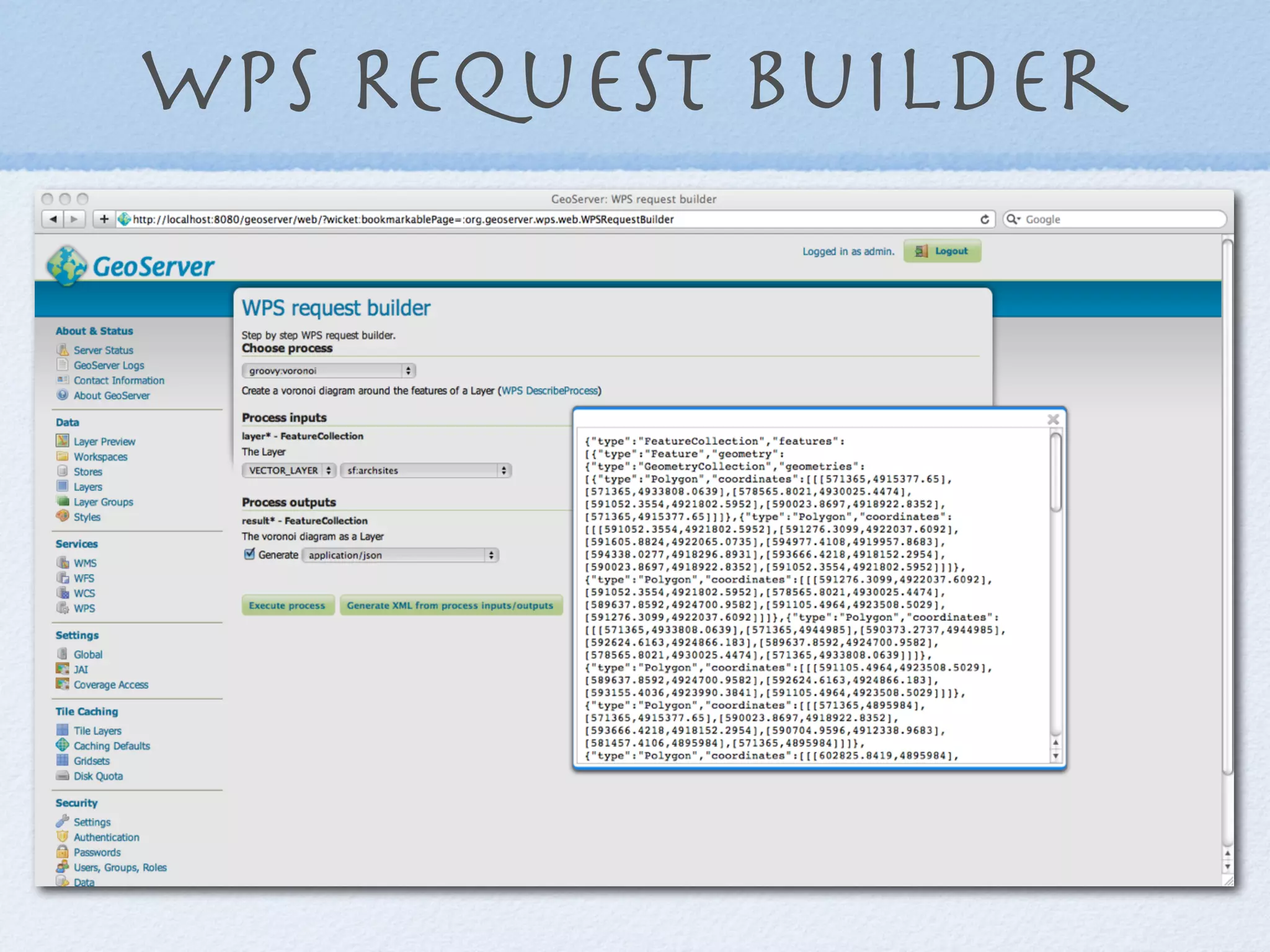1270x952 pixels.
Task: Open Layer Groups in Data menu
Action: [103, 502]
